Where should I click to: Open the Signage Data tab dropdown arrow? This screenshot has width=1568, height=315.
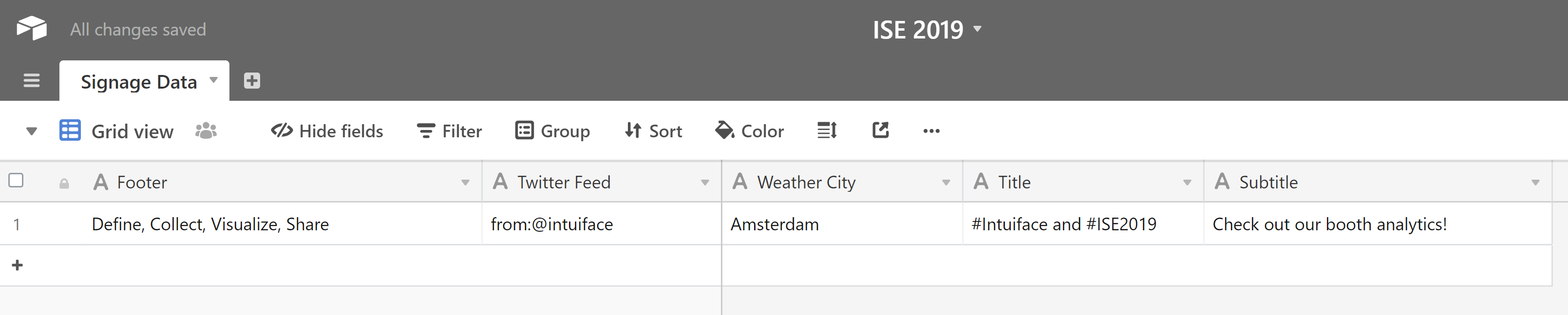214,80
